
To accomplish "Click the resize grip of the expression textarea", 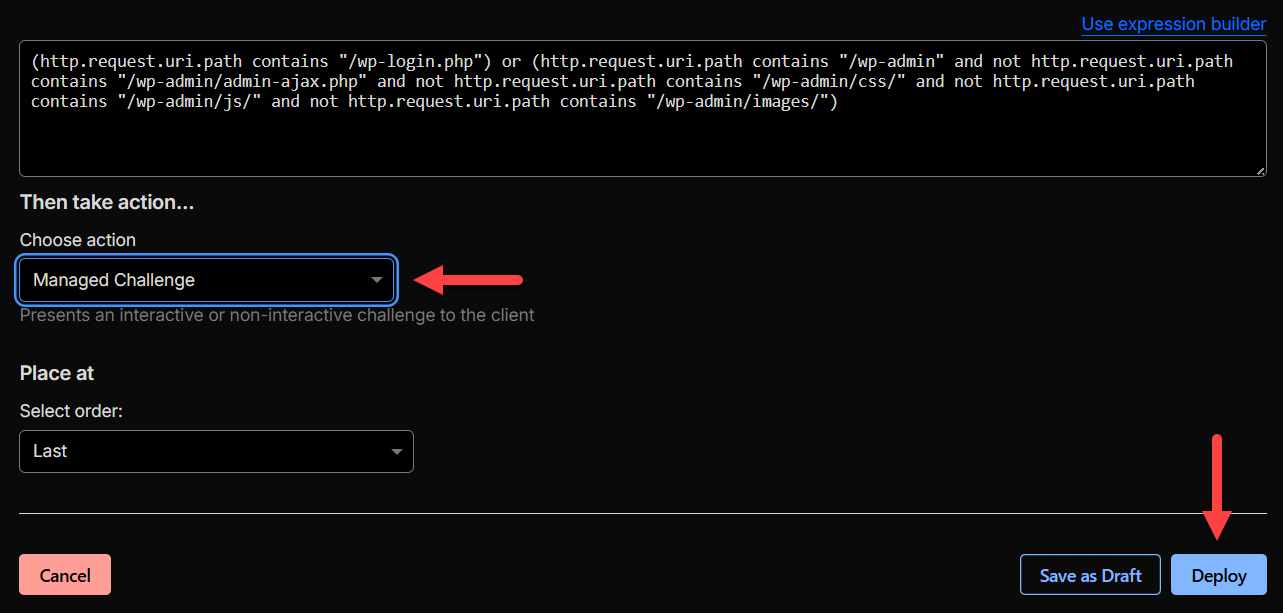I will 1258,168.
